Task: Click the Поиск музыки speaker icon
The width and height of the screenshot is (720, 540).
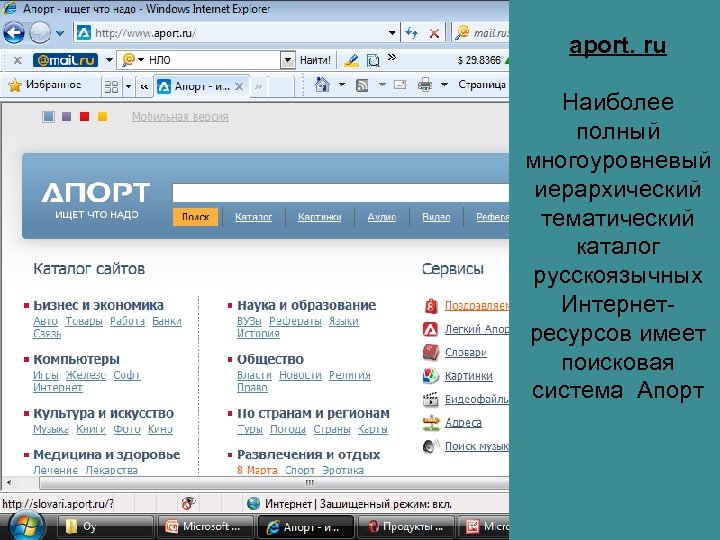Action: click(x=431, y=446)
